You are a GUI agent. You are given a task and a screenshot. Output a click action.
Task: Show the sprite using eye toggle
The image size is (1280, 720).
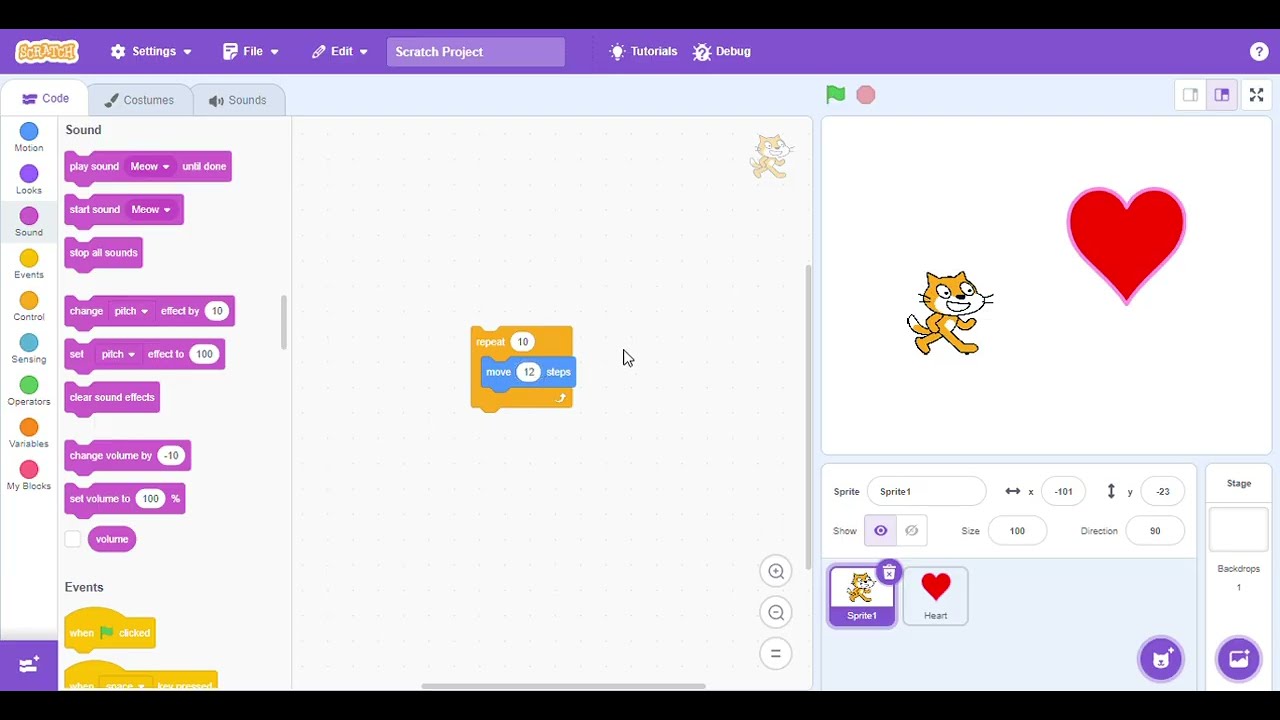(x=881, y=531)
